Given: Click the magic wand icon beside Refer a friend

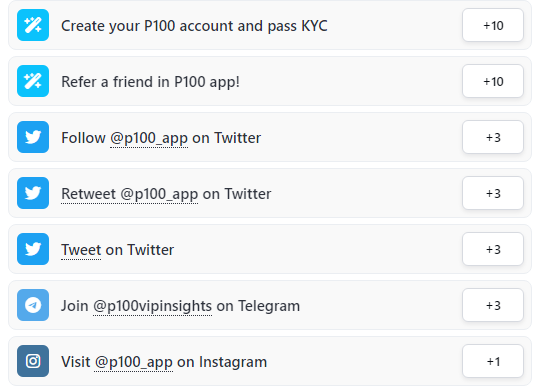Looking at the screenshot, I should coord(33,81).
